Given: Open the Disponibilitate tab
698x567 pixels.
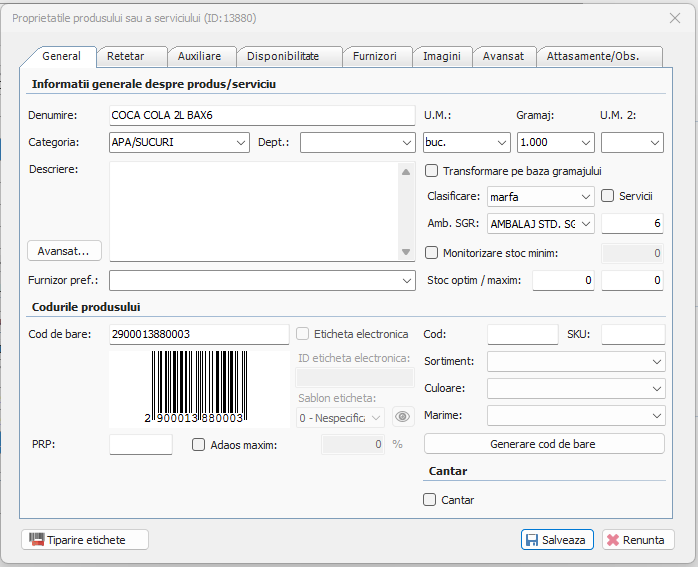Looking at the screenshot, I should coord(283,57).
